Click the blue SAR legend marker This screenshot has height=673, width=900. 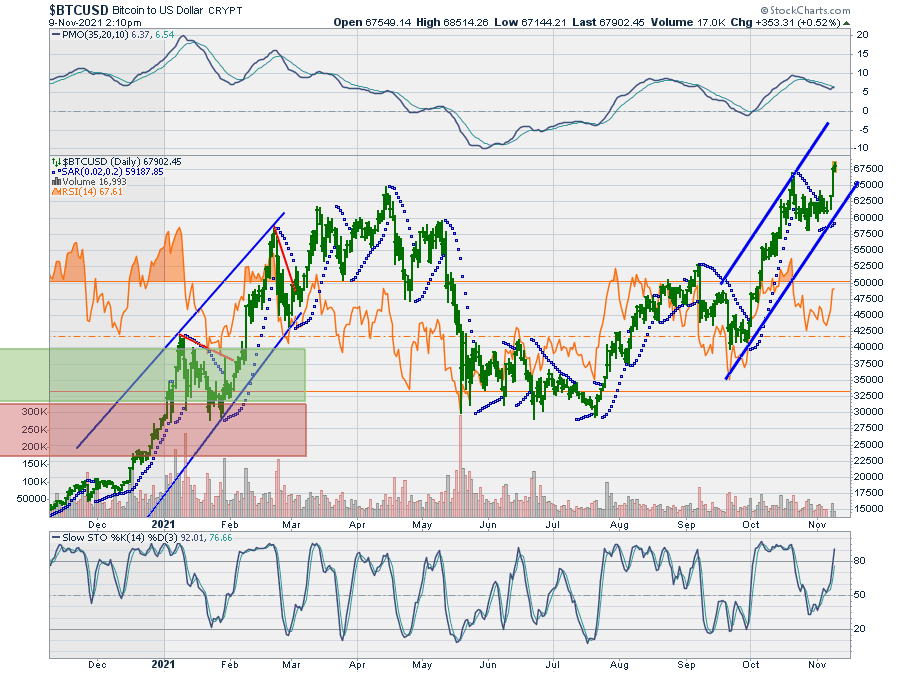click(54, 171)
